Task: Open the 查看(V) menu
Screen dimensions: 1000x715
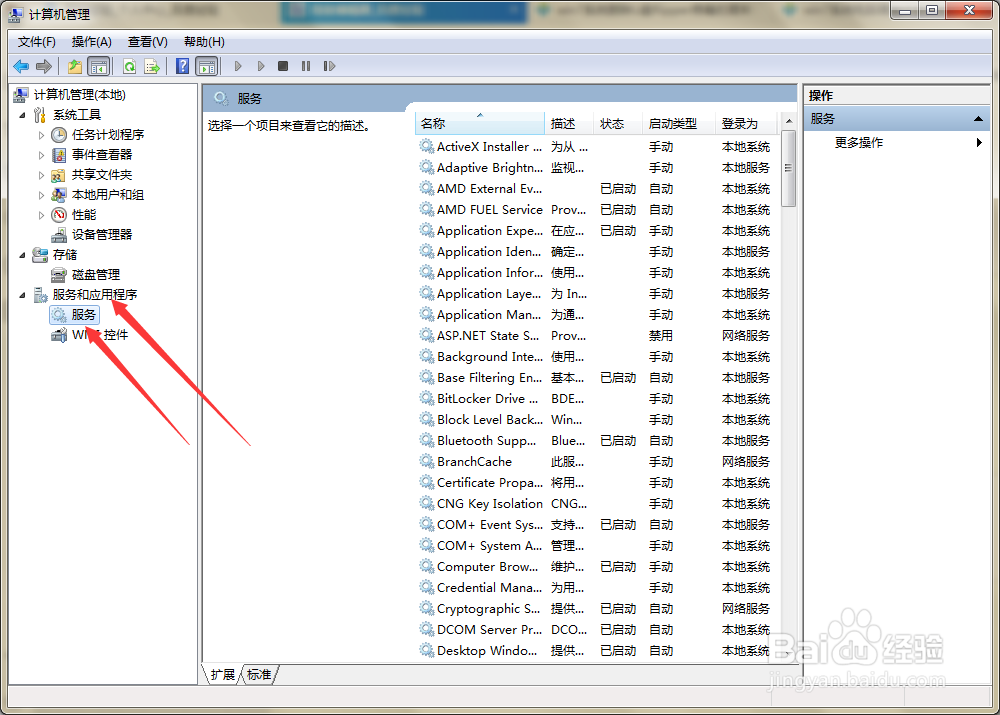Action: click(147, 42)
